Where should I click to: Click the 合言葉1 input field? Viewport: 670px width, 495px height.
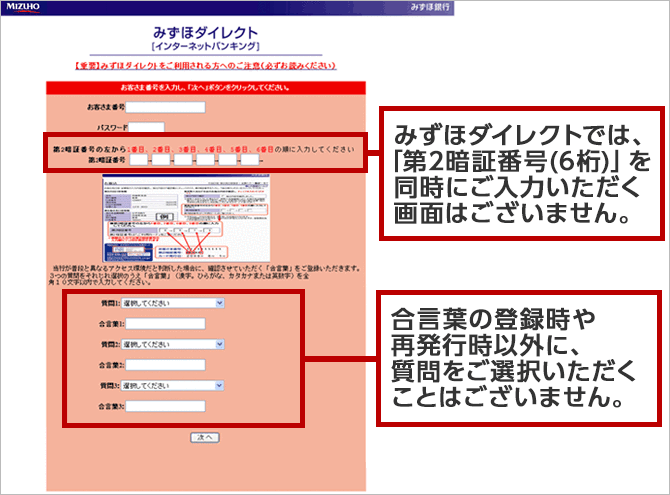coord(165,324)
